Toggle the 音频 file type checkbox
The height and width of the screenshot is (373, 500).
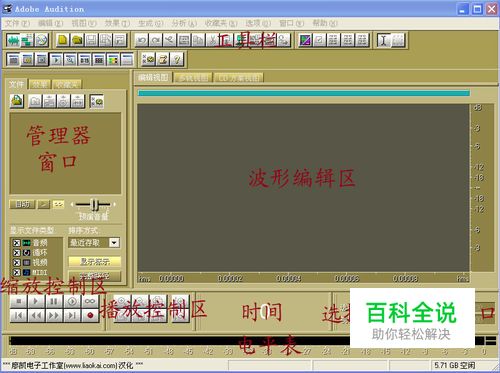point(16,243)
